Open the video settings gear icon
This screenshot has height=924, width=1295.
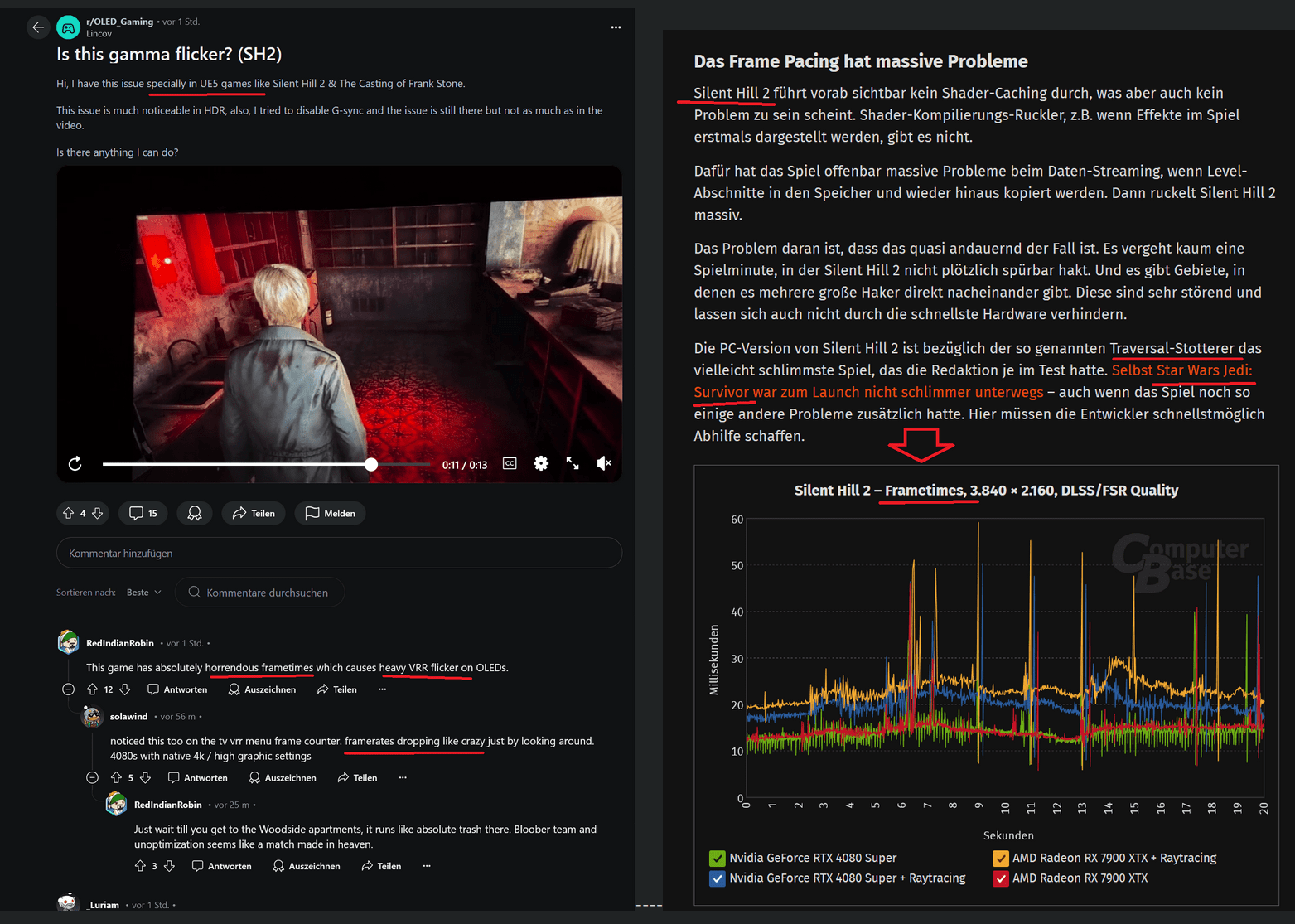click(541, 463)
